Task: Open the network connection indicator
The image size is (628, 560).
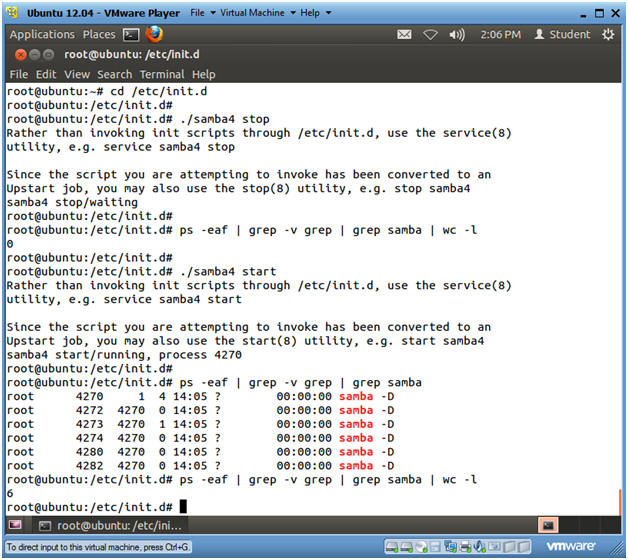Action: click(x=430, y=35)
